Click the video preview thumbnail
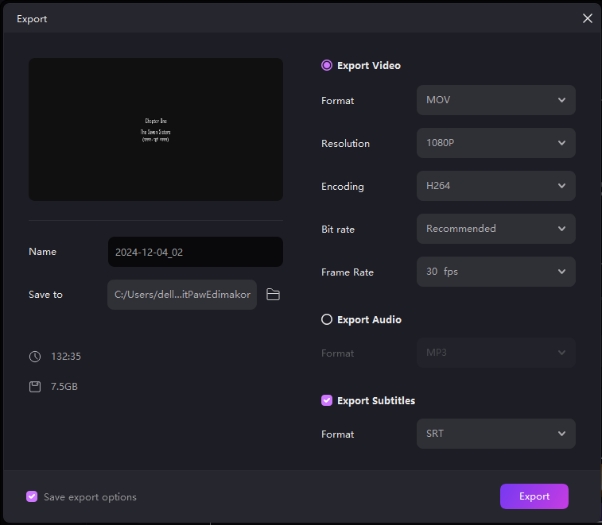Screen dimensions: 602x526 [156, 129]
